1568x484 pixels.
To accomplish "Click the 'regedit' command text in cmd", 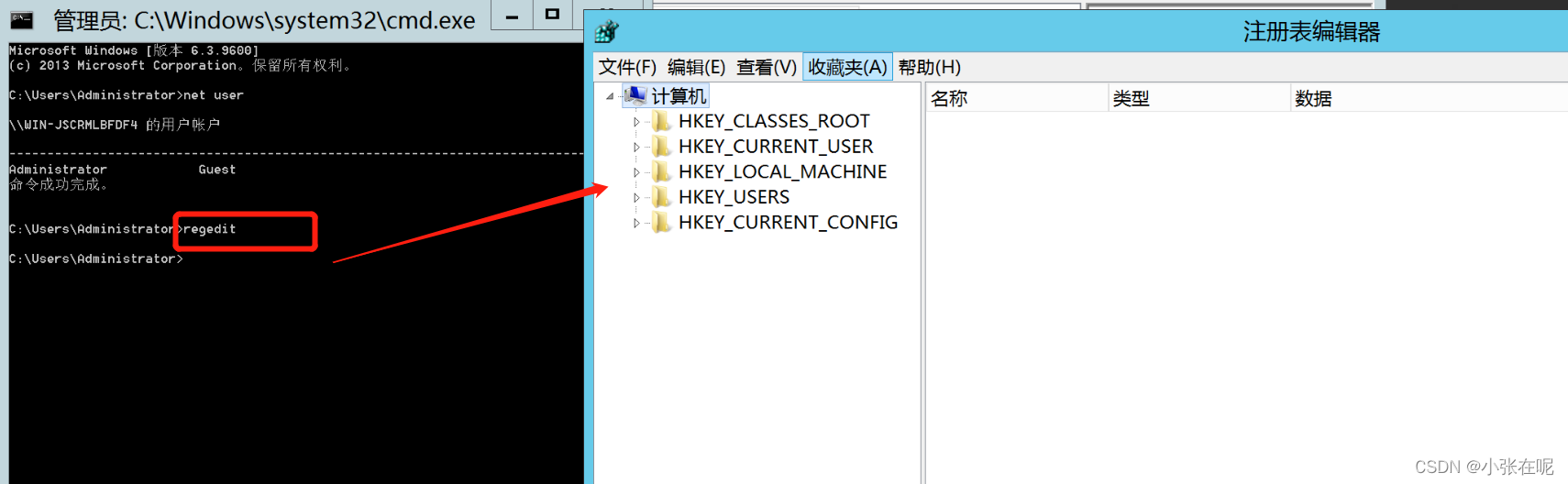I will [210, 229].
